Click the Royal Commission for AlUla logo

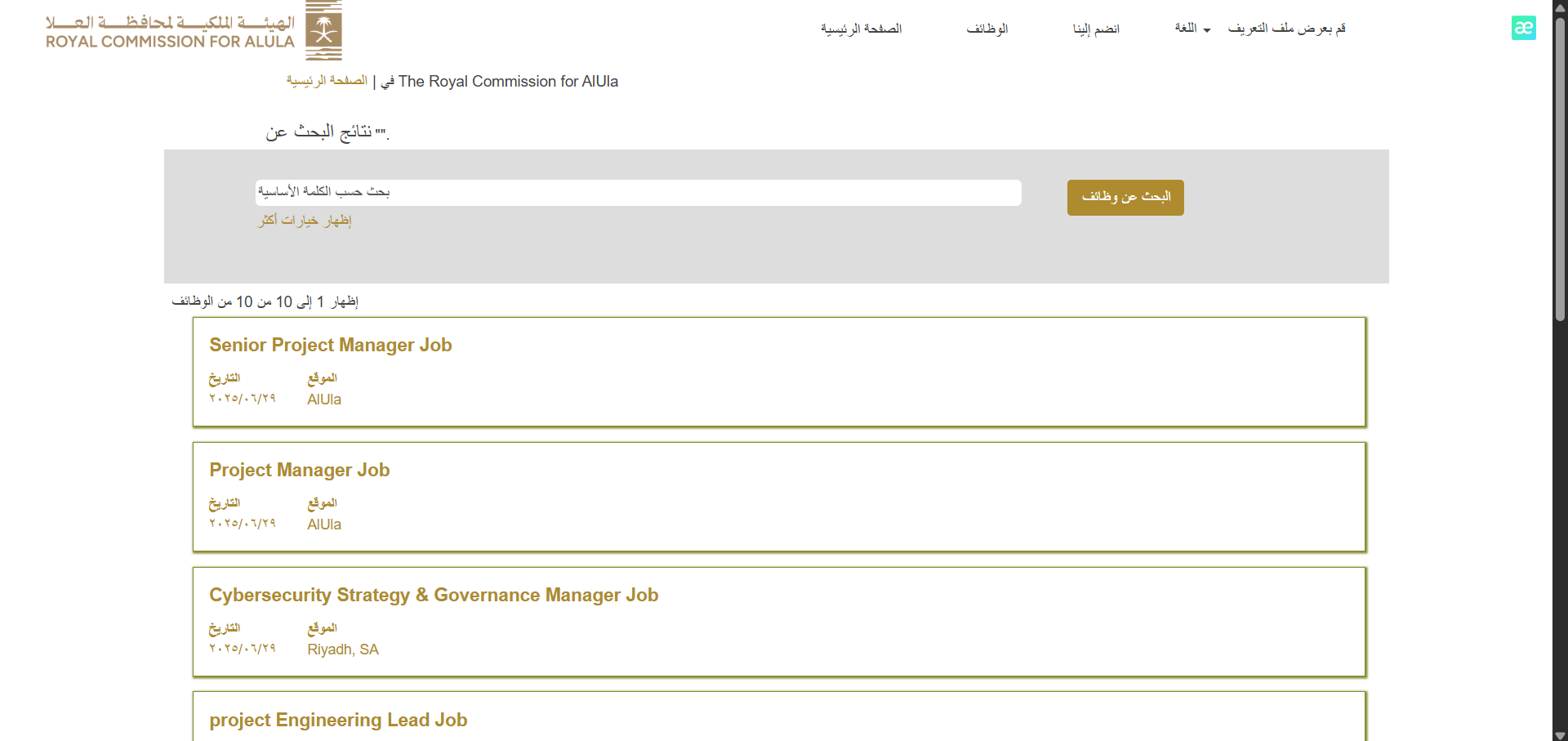pos(194,31)
